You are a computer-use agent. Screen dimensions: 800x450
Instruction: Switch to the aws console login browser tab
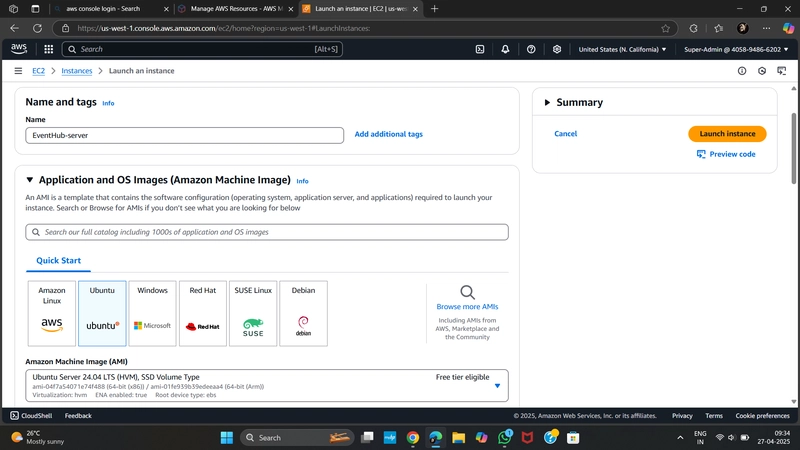click(110, 9)
